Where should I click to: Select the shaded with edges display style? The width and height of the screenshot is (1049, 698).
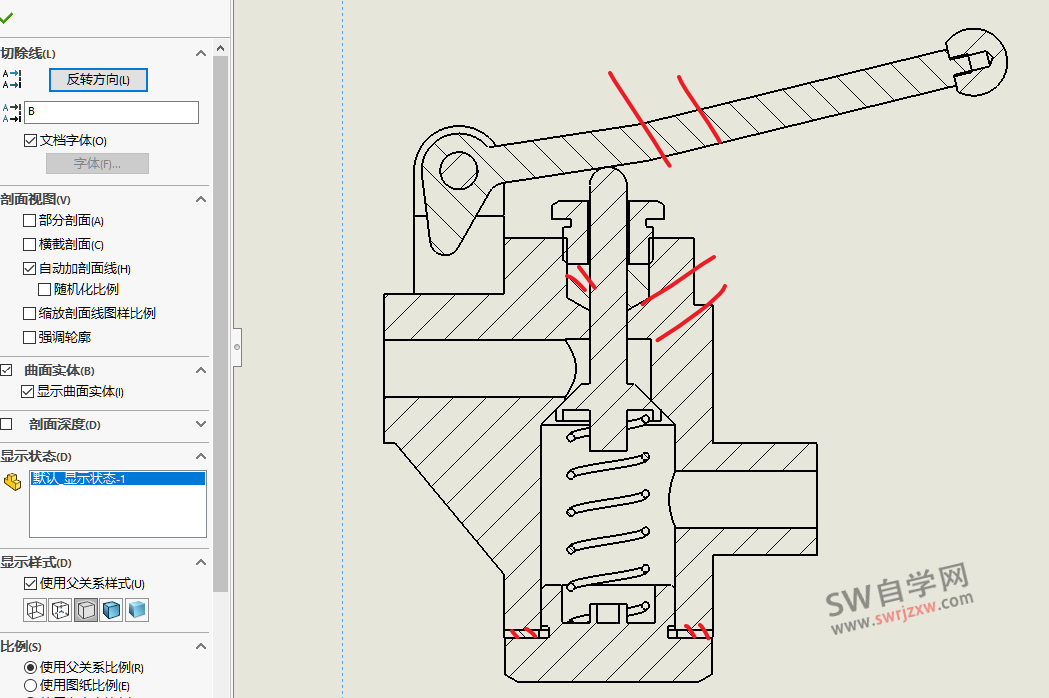110,609
